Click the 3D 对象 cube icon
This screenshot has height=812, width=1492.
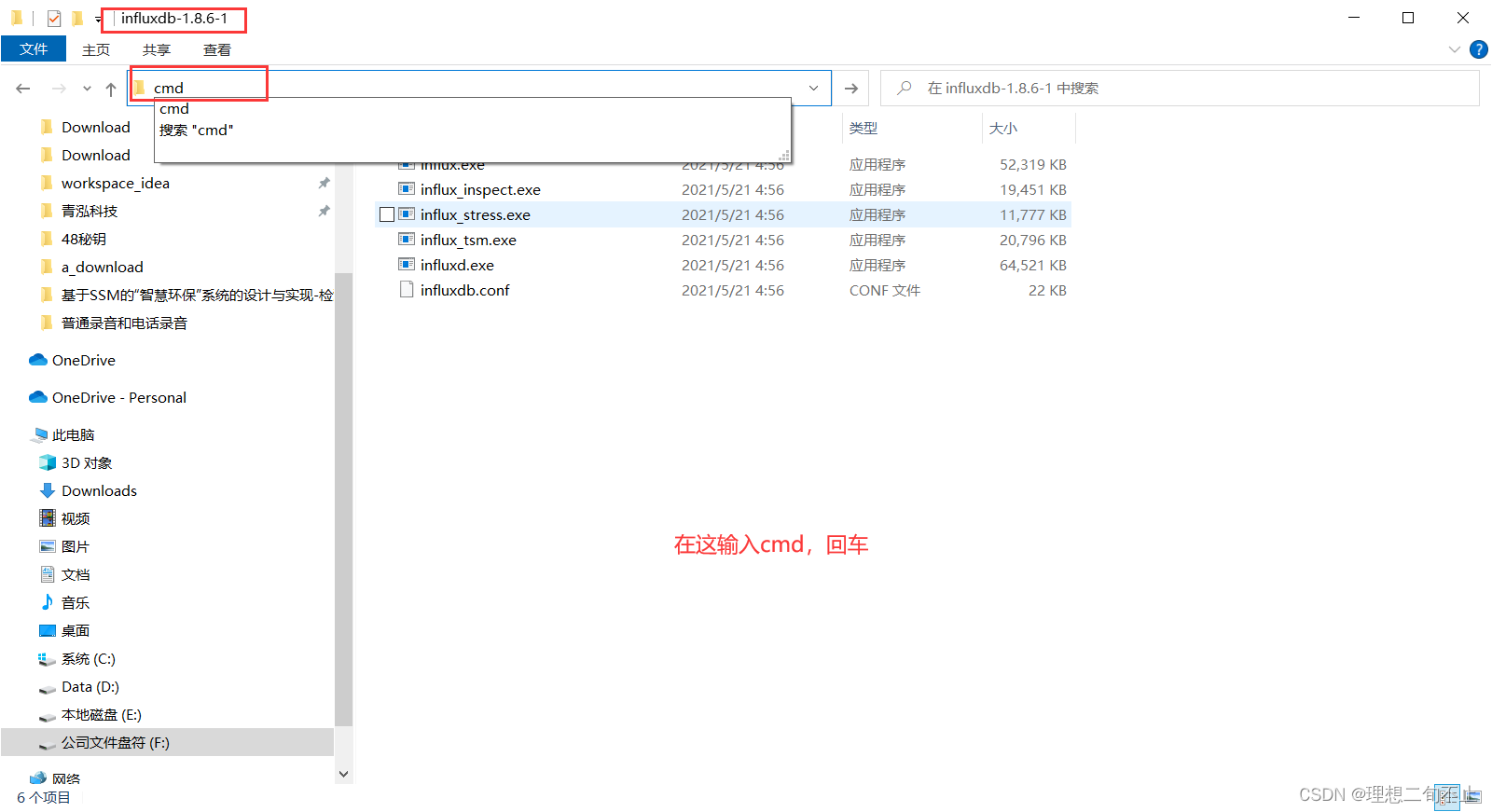click(x=48, y=462)
